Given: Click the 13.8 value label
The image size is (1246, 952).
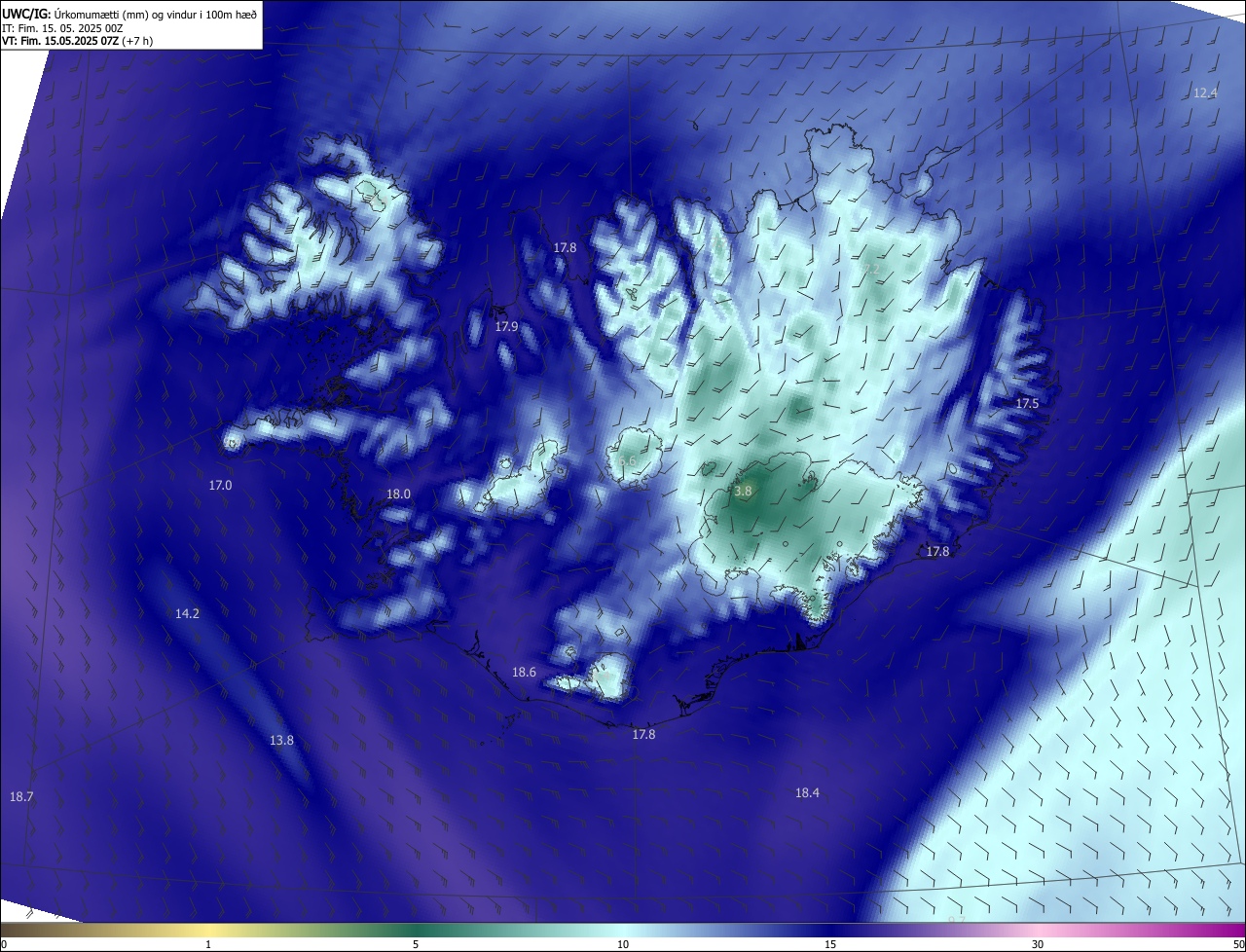Looking at the screenshot, I should pyautogui.click(x=281, y=741).
